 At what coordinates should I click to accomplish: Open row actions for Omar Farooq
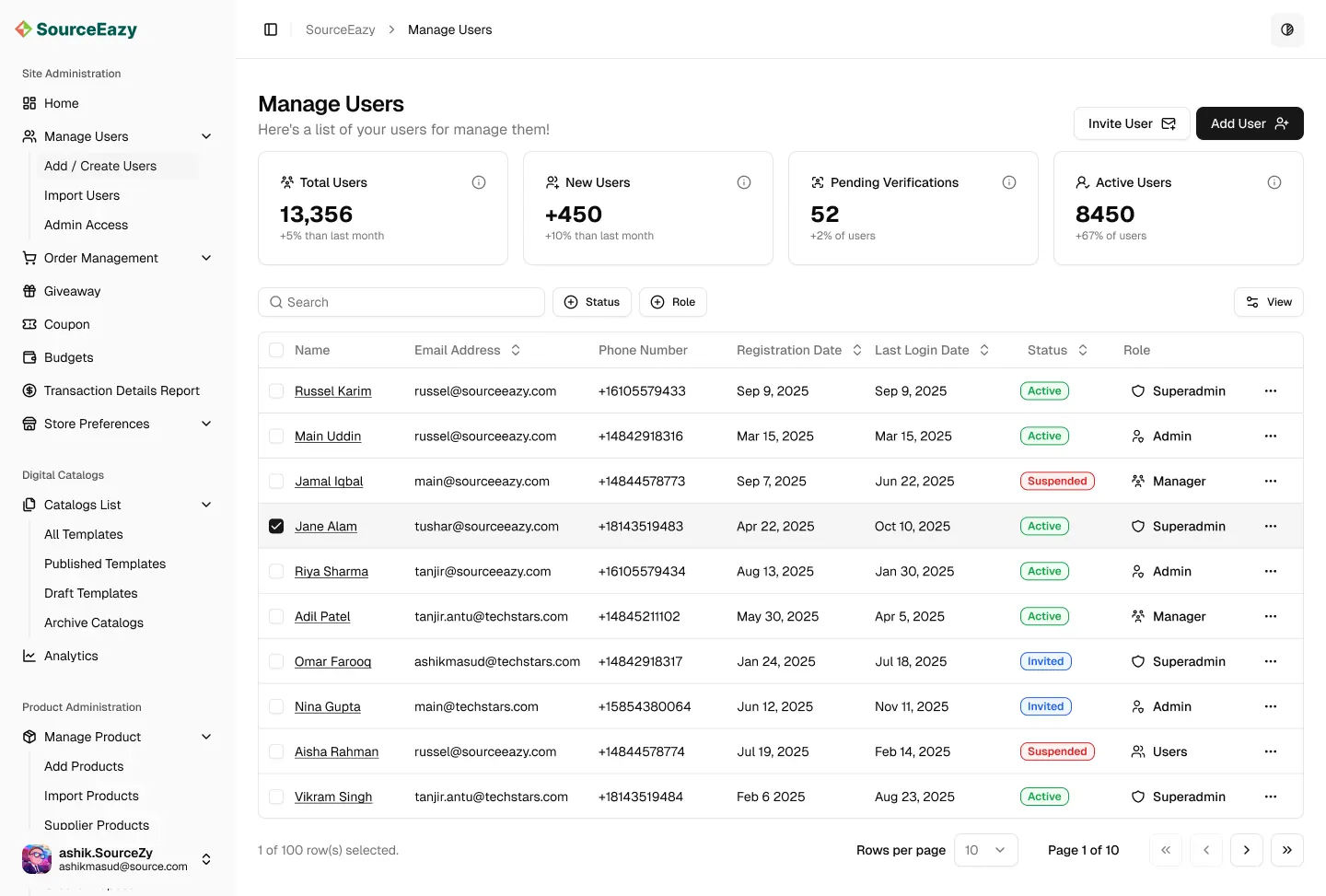(x=1271, y=662)
